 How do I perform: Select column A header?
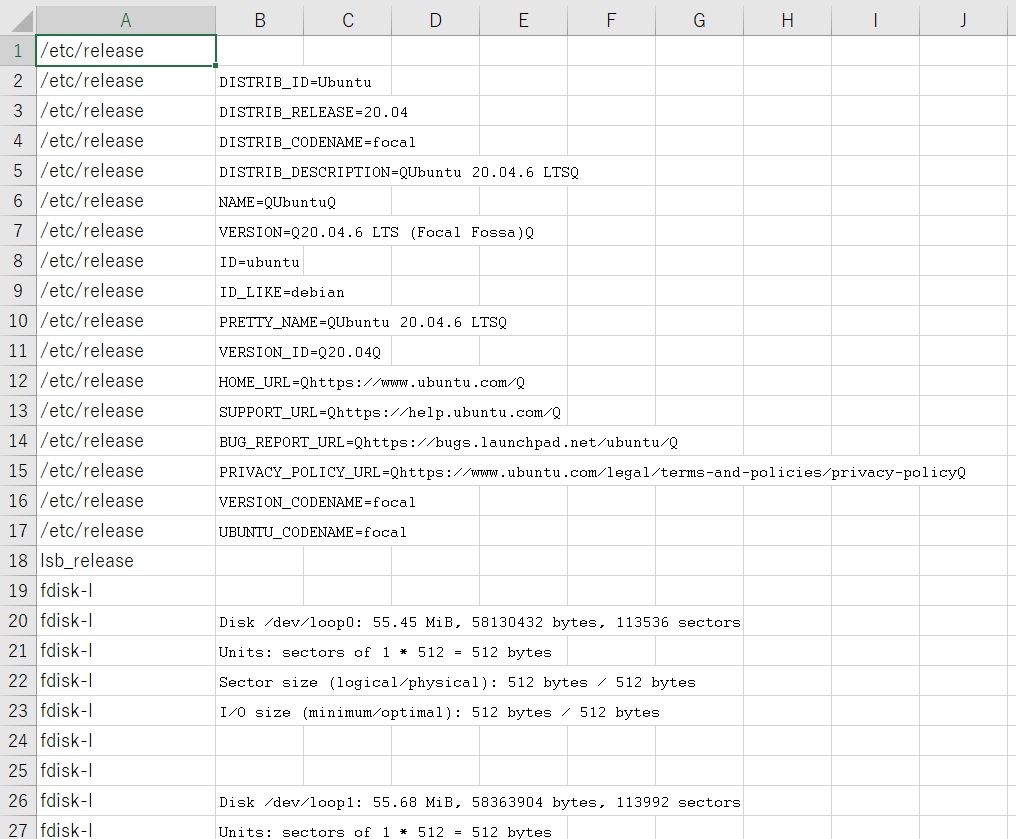click(x=126, y=20)
